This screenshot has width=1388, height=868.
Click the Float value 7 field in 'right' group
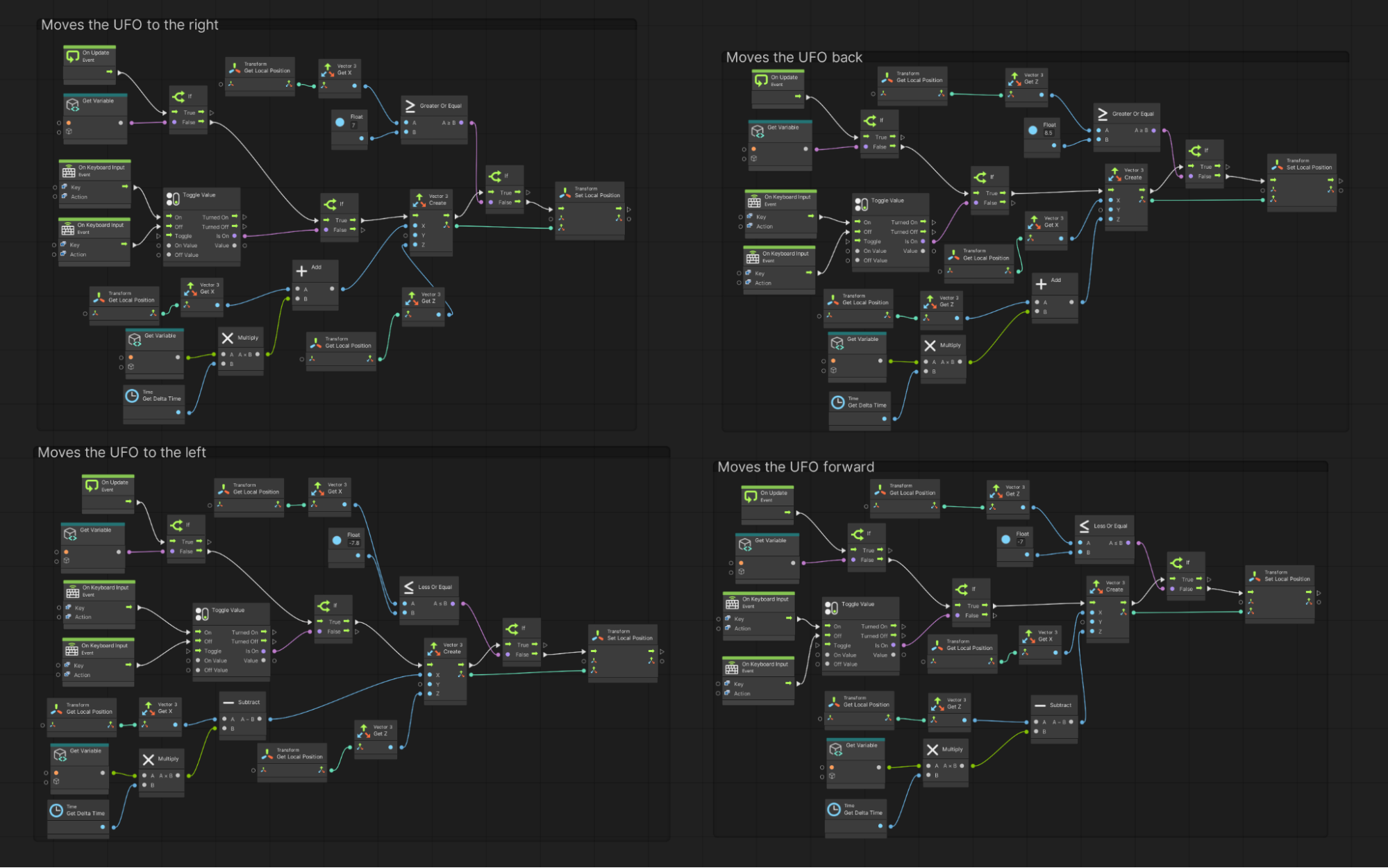pyautogui.click(x=354, y=125)
